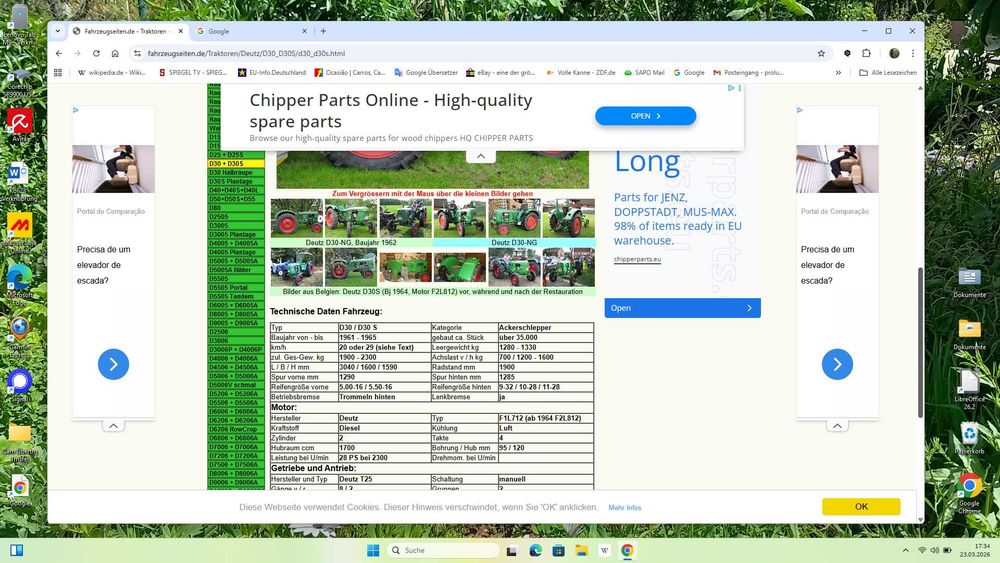Viewport: 1000px width, 563px height.
Task: Show hidden system tray icons
Action: point(905,550)
